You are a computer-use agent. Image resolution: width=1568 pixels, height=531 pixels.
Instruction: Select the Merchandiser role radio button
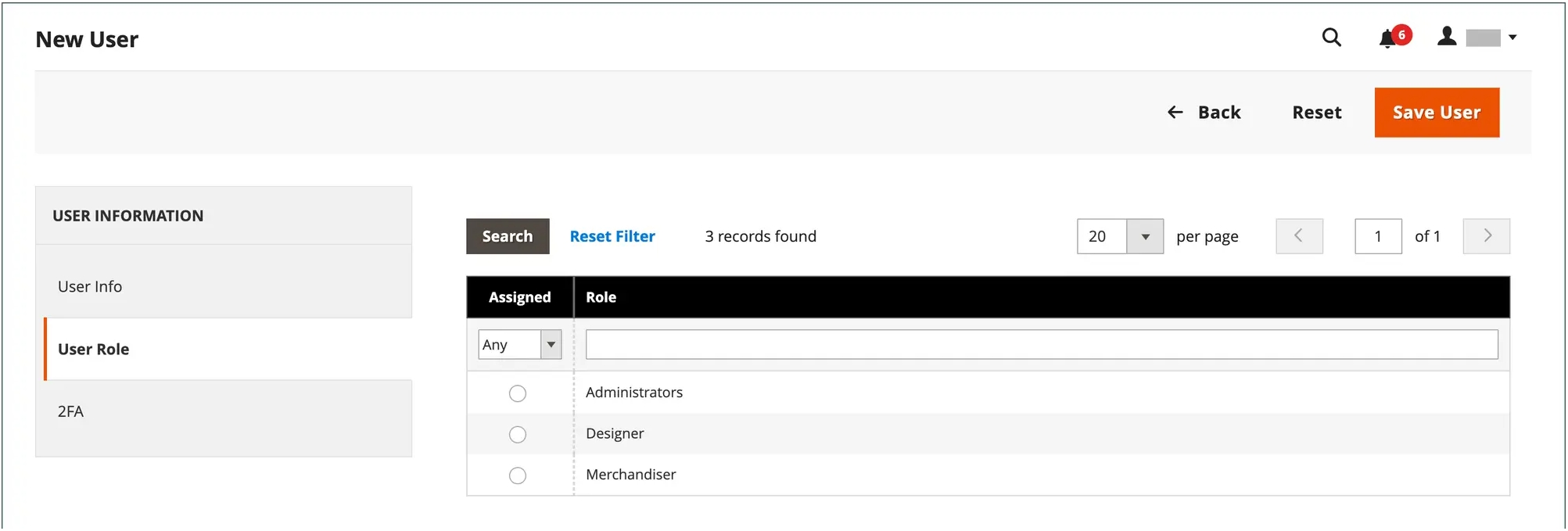coord(518,475)
